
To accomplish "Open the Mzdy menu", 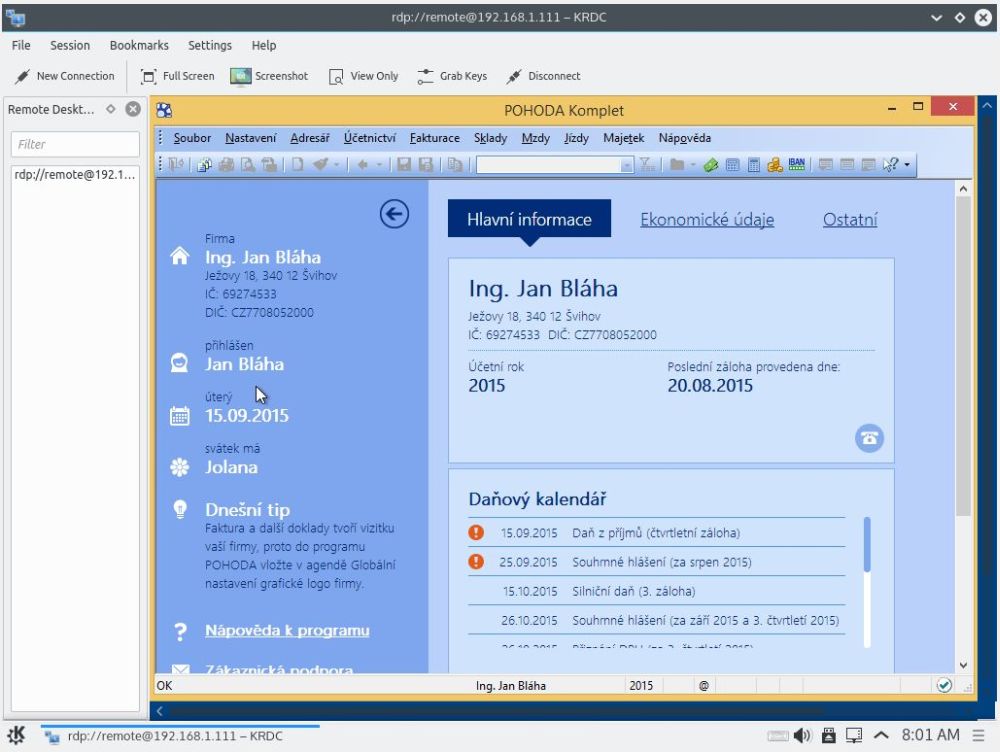I will point(535,138).
